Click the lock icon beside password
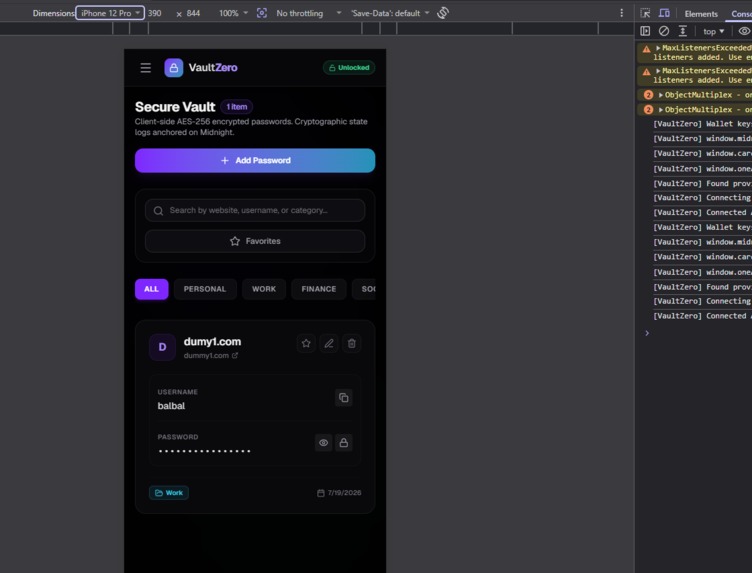The image size is (752, 573). coord(343,443)
